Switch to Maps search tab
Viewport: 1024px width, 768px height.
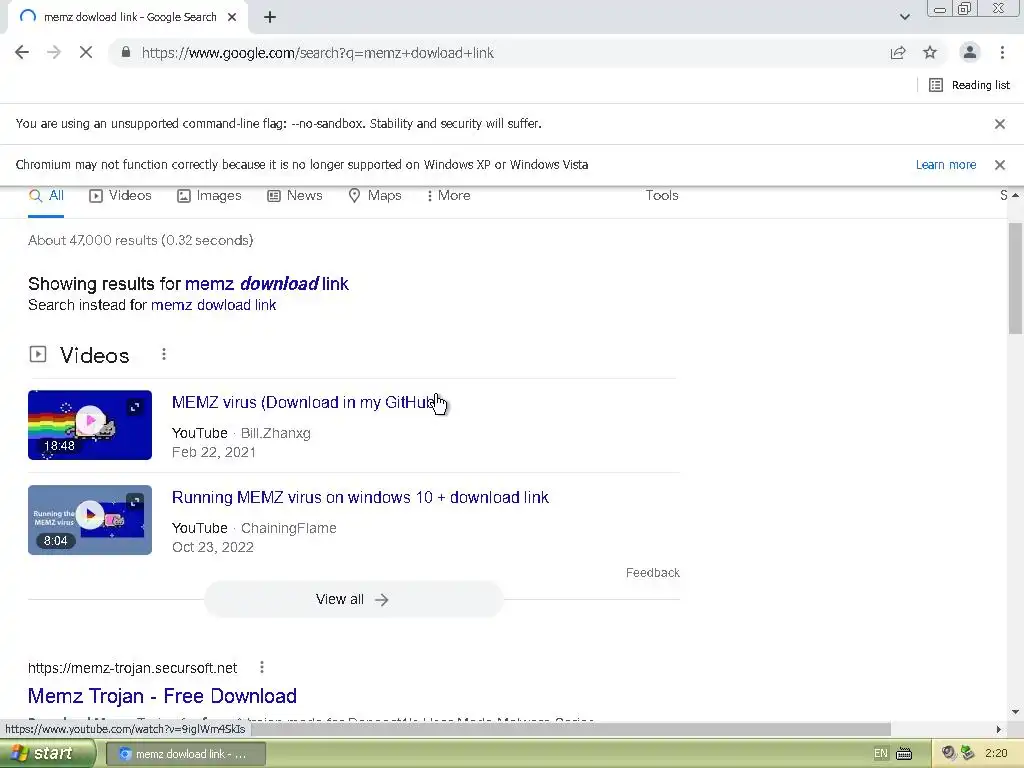375,196
